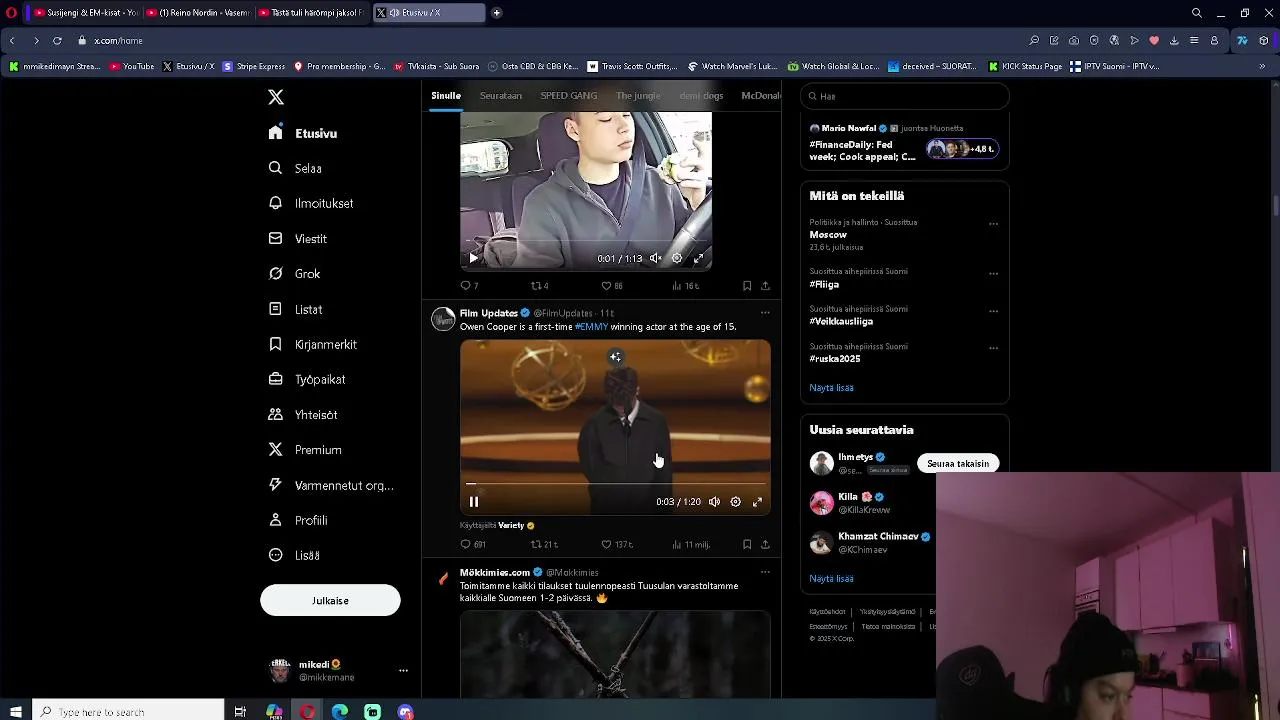The image size is (1280, 720).
Task: Open the Profiili person icon
Action: pyautogui.click(x=275, y=520)
